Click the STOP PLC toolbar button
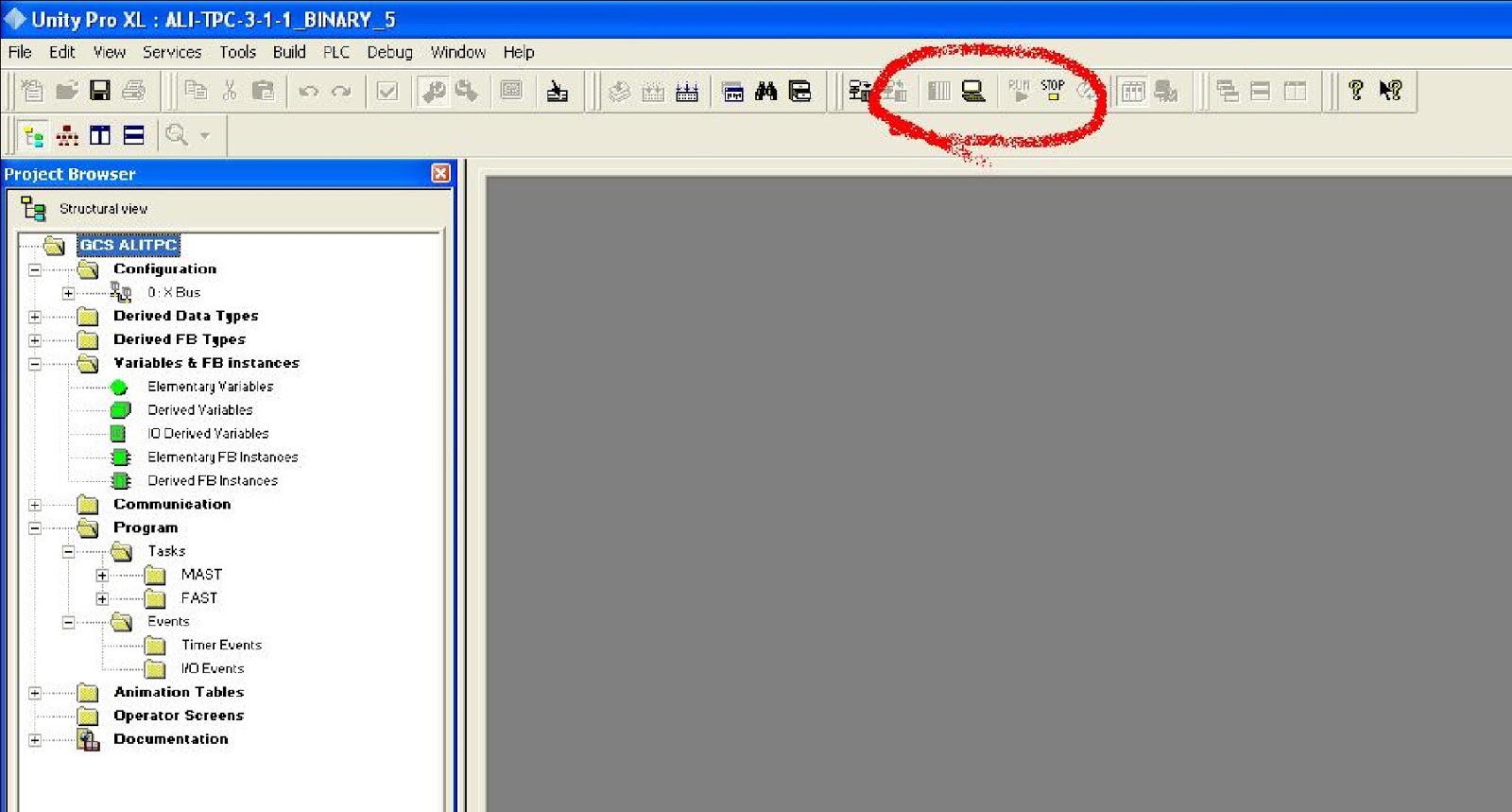Viewport: 1512px width, 812px height. [1053, 91]
